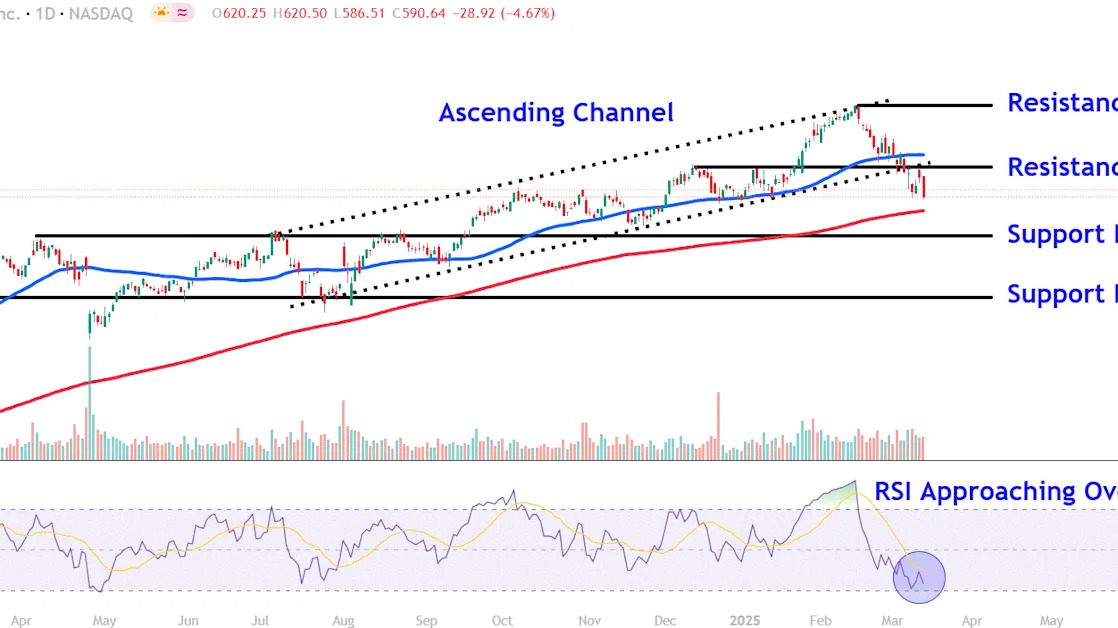Click the bottommost Support label

(x=1062, y=294)
